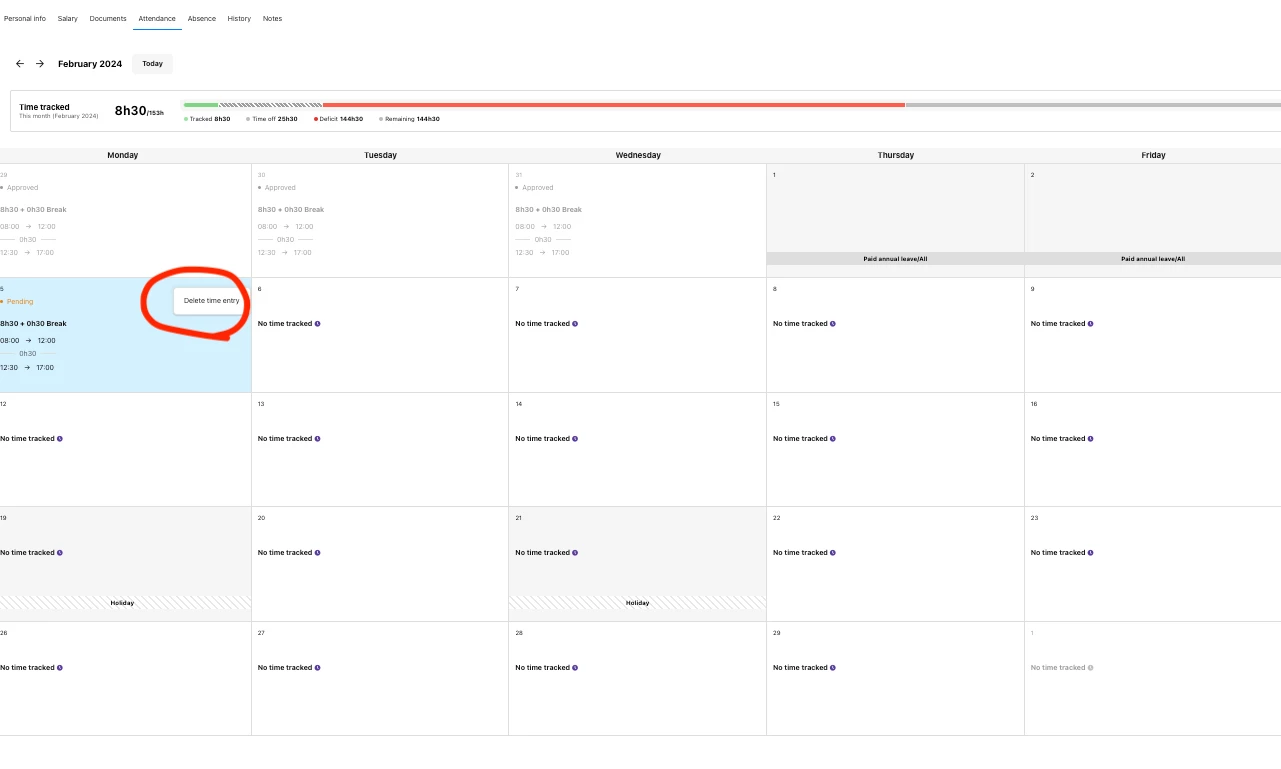Click grey remaining segment of progress bar
This screenshot has height=769, width=1281.
click(1093, 104)
